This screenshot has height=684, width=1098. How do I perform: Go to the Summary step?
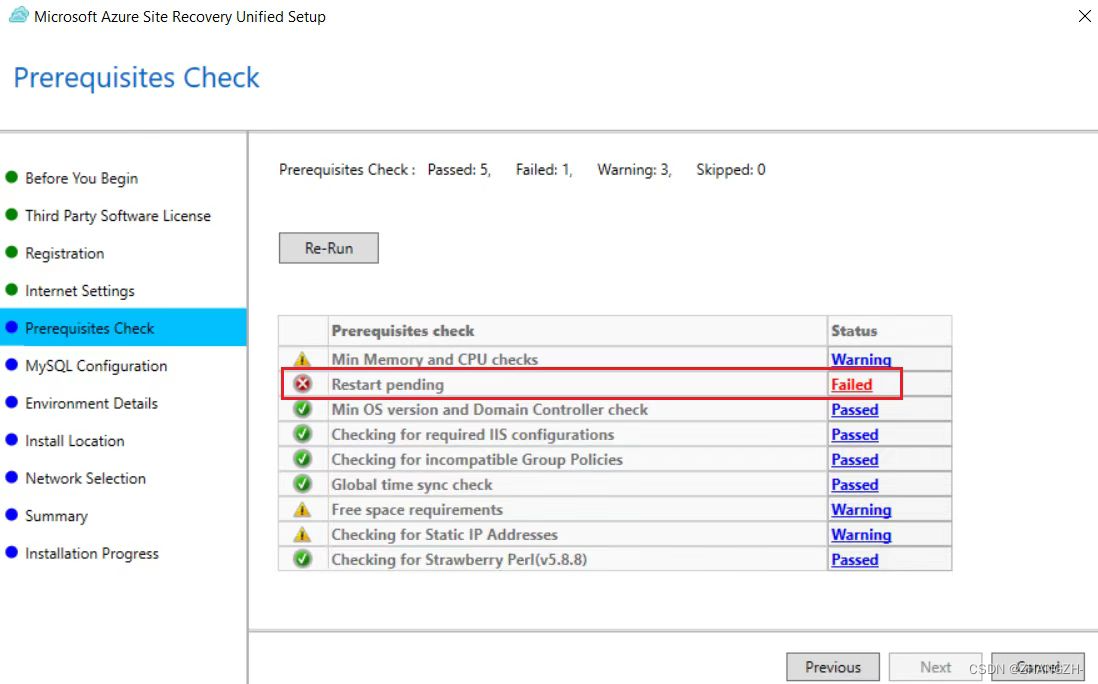click(56, 516)
